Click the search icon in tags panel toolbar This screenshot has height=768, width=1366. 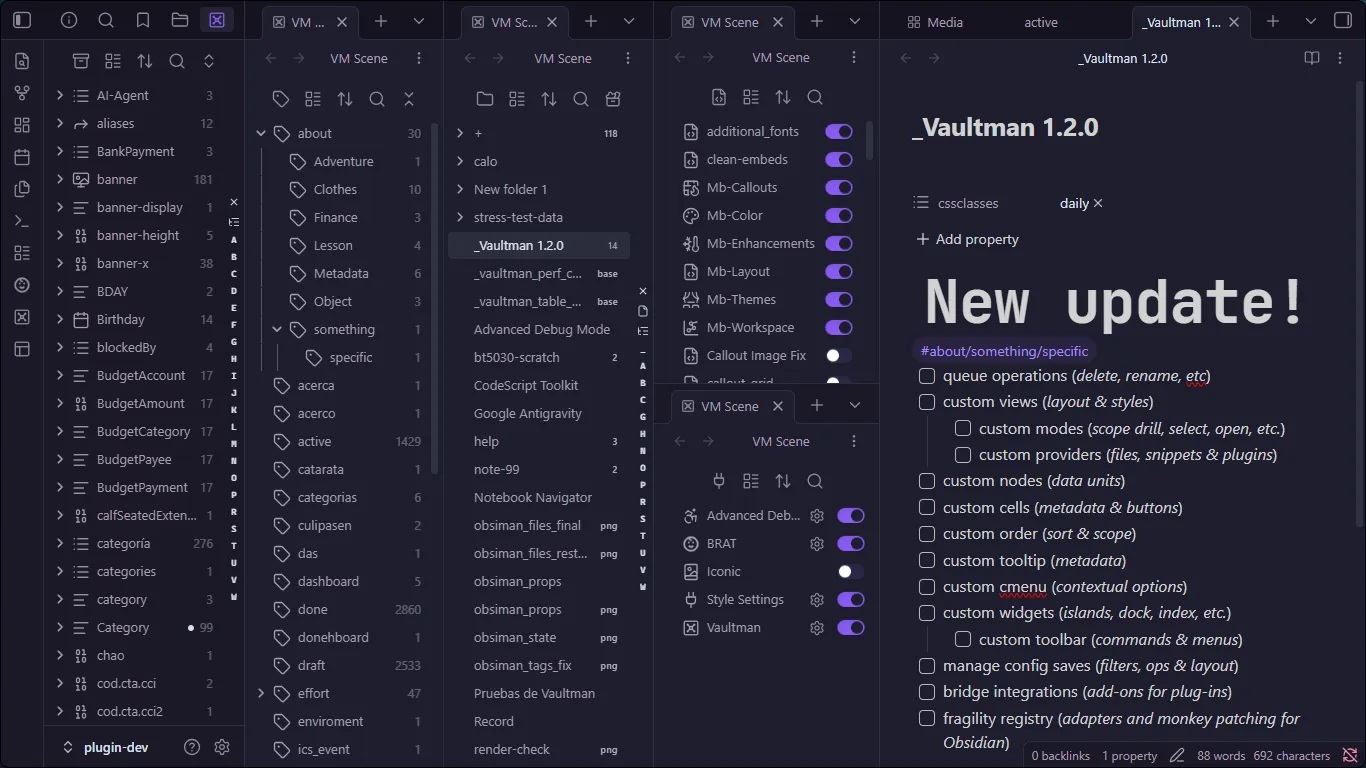tap(377, 99)
